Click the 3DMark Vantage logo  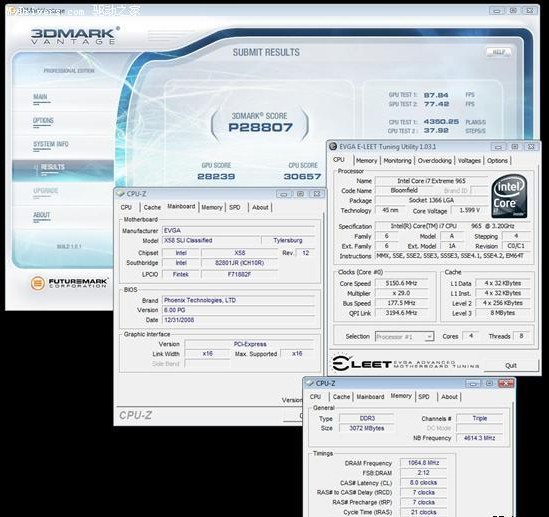75,36
